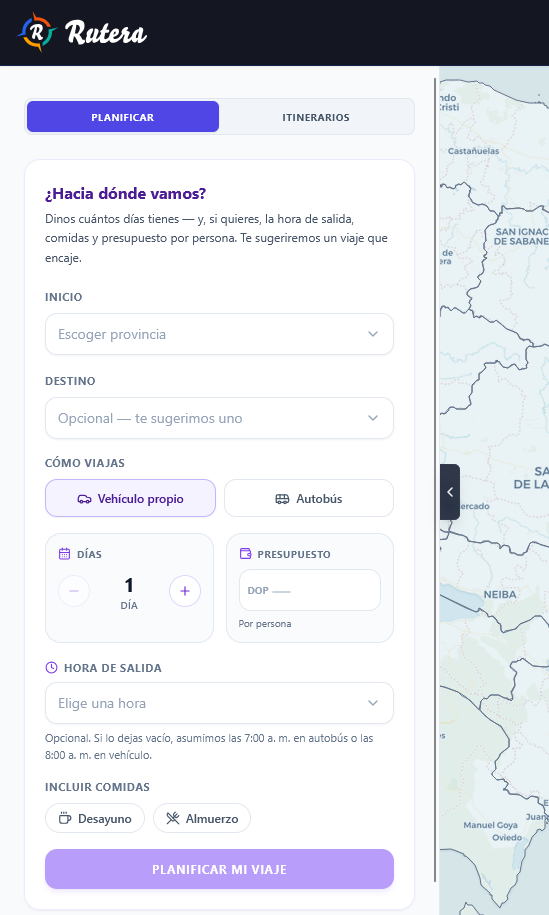Viewport: 549px width, 915px height.
Task: Click the car icon in Vehículo propio
Action: (84, 499)
